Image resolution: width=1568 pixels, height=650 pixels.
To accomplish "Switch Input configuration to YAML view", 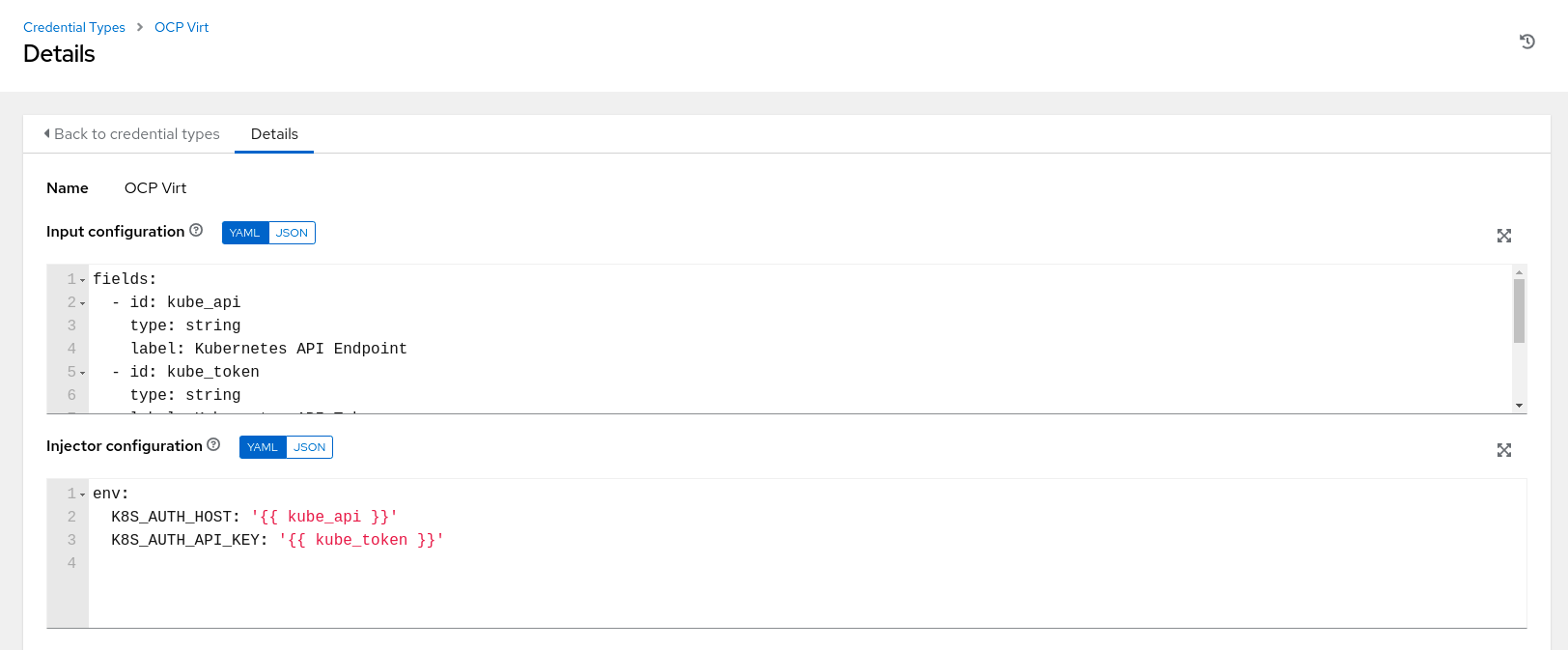I will (245, 233).
